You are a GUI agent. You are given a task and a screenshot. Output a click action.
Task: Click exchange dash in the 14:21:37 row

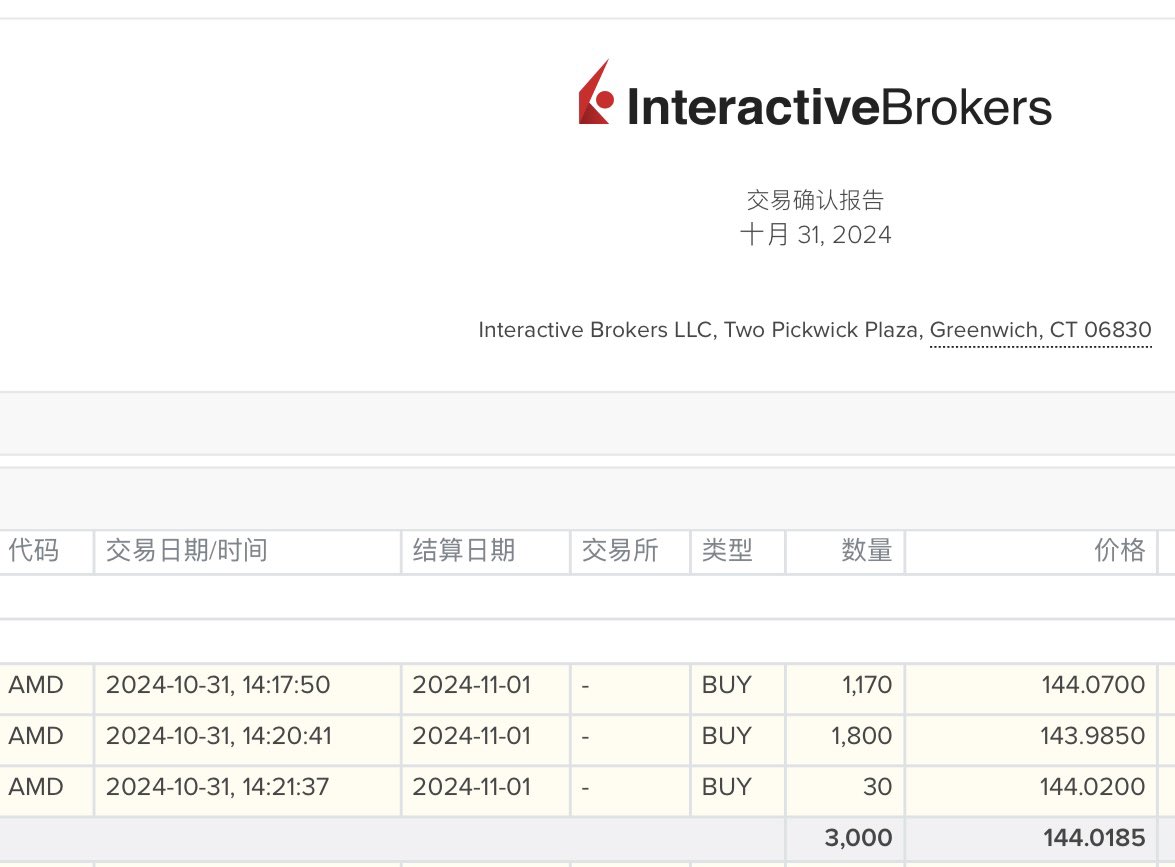(x=585, y=788)
